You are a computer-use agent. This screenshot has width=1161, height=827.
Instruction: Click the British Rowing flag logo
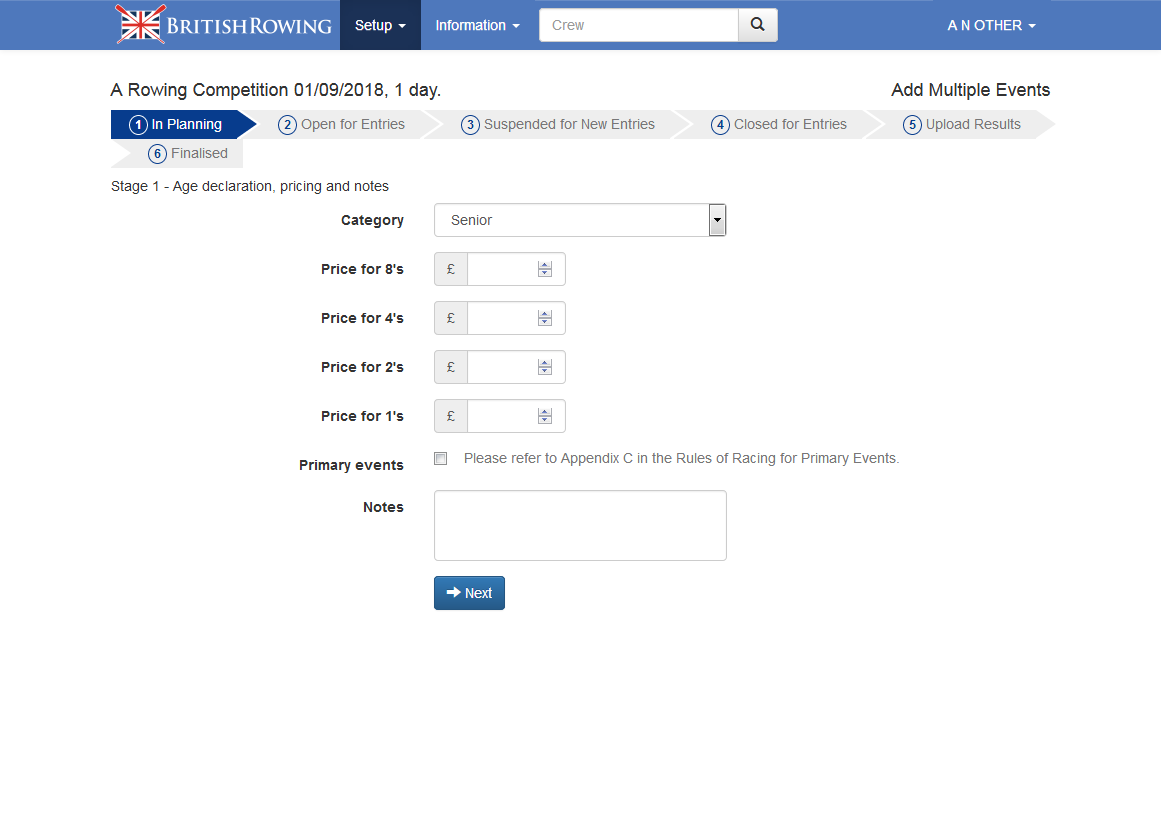click(x=141, y=25)
